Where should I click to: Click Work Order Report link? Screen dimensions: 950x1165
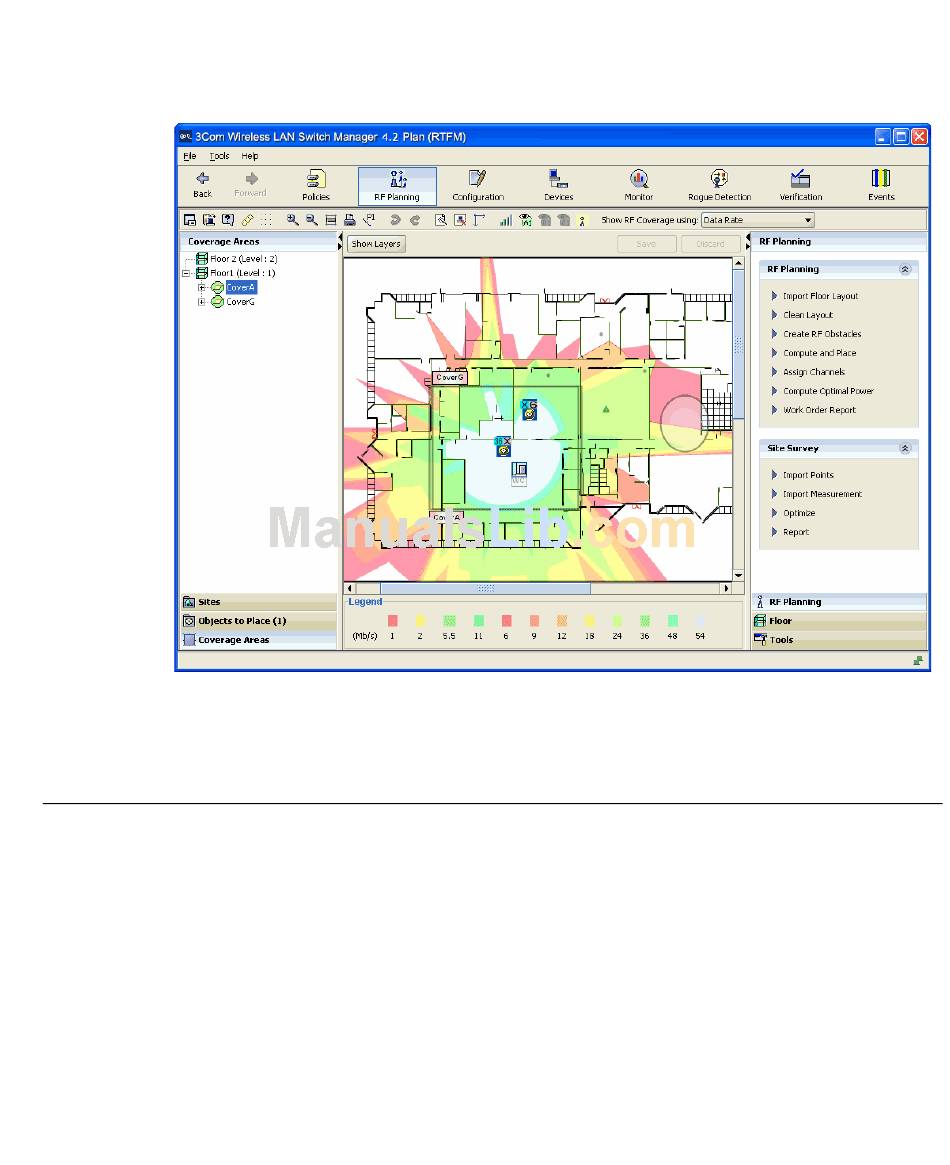pos(819,410)
